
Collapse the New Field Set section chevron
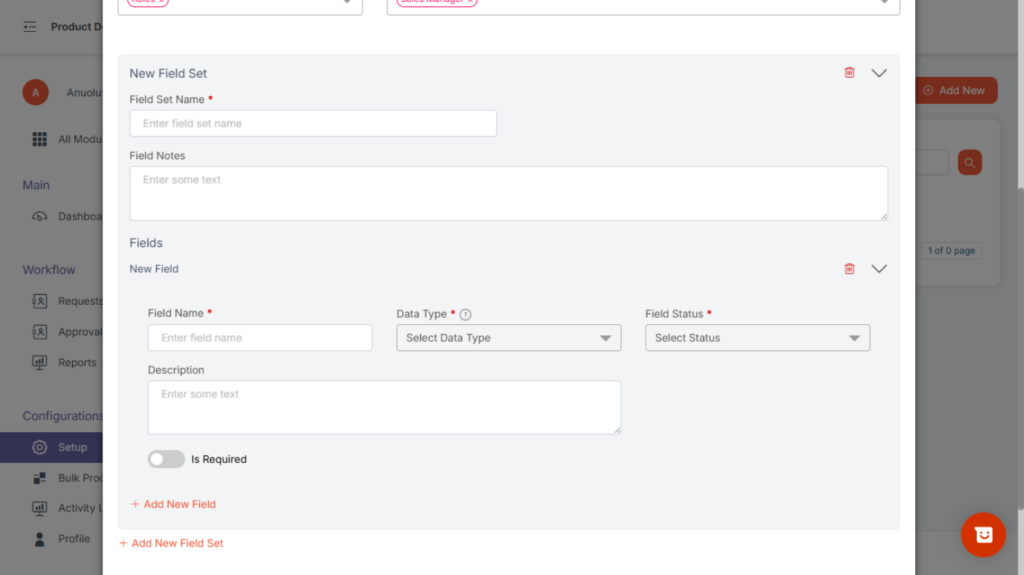point(879,73)
